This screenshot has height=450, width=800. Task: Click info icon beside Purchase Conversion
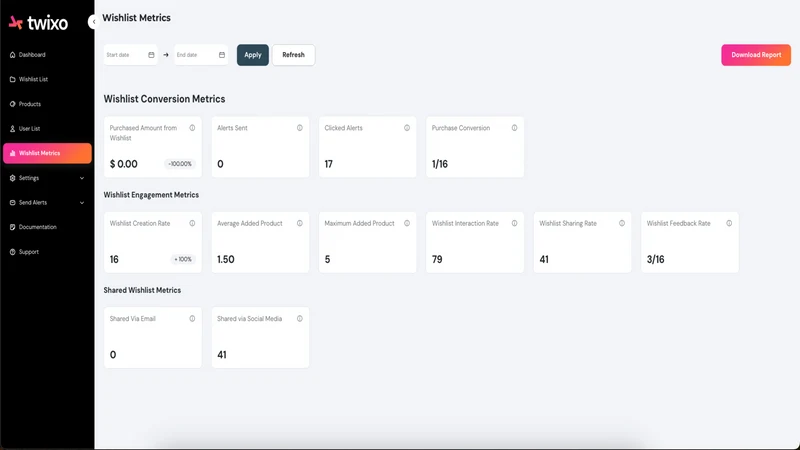(514, 128)
